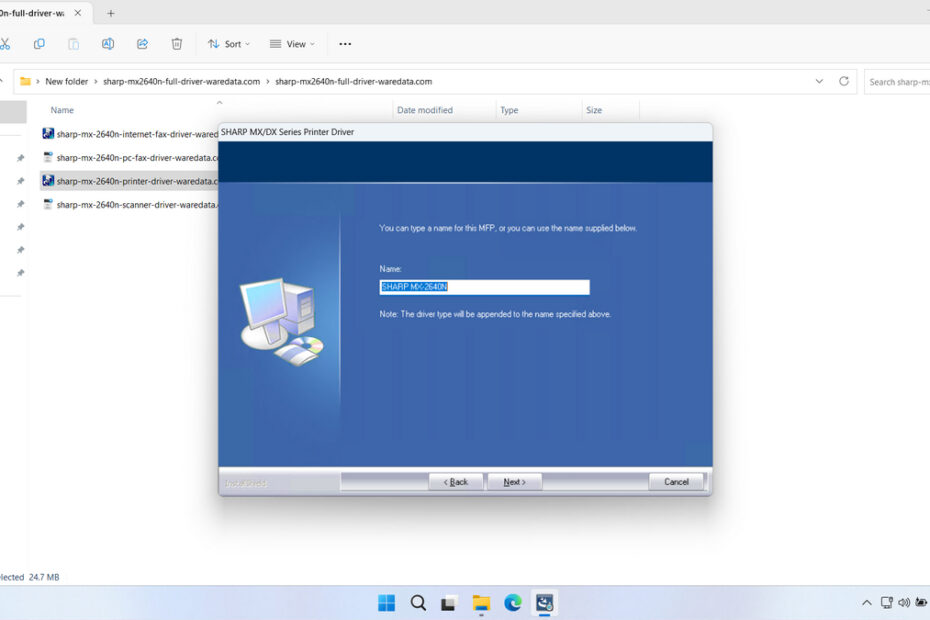Sort files by the Date modified column
Viewport: 930px width, 620px height.
tap(425, 110)
